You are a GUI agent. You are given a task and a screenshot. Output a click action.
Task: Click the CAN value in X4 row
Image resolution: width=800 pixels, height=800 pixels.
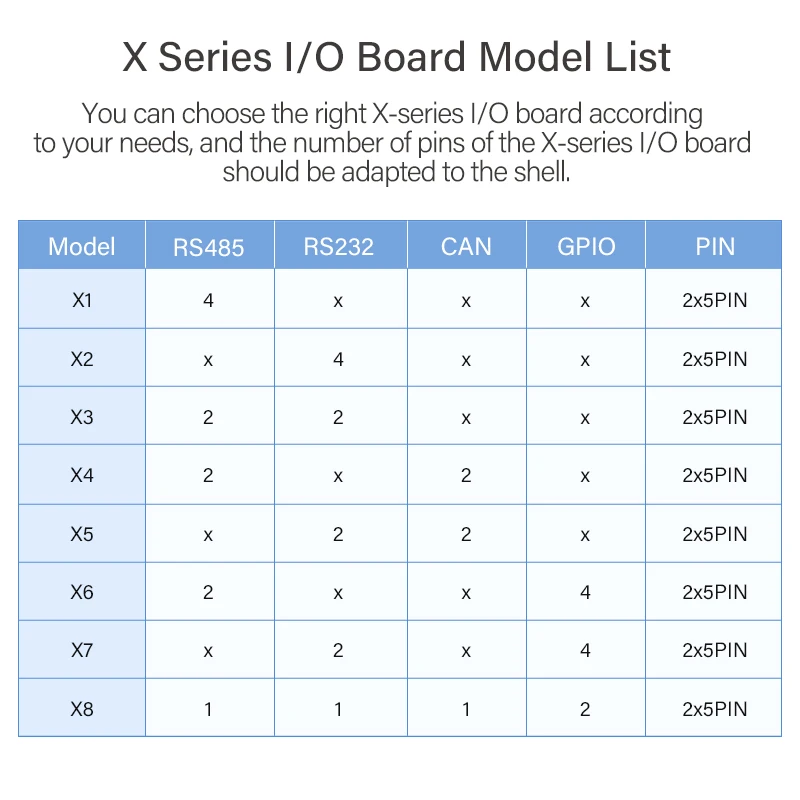click(466, 475)
